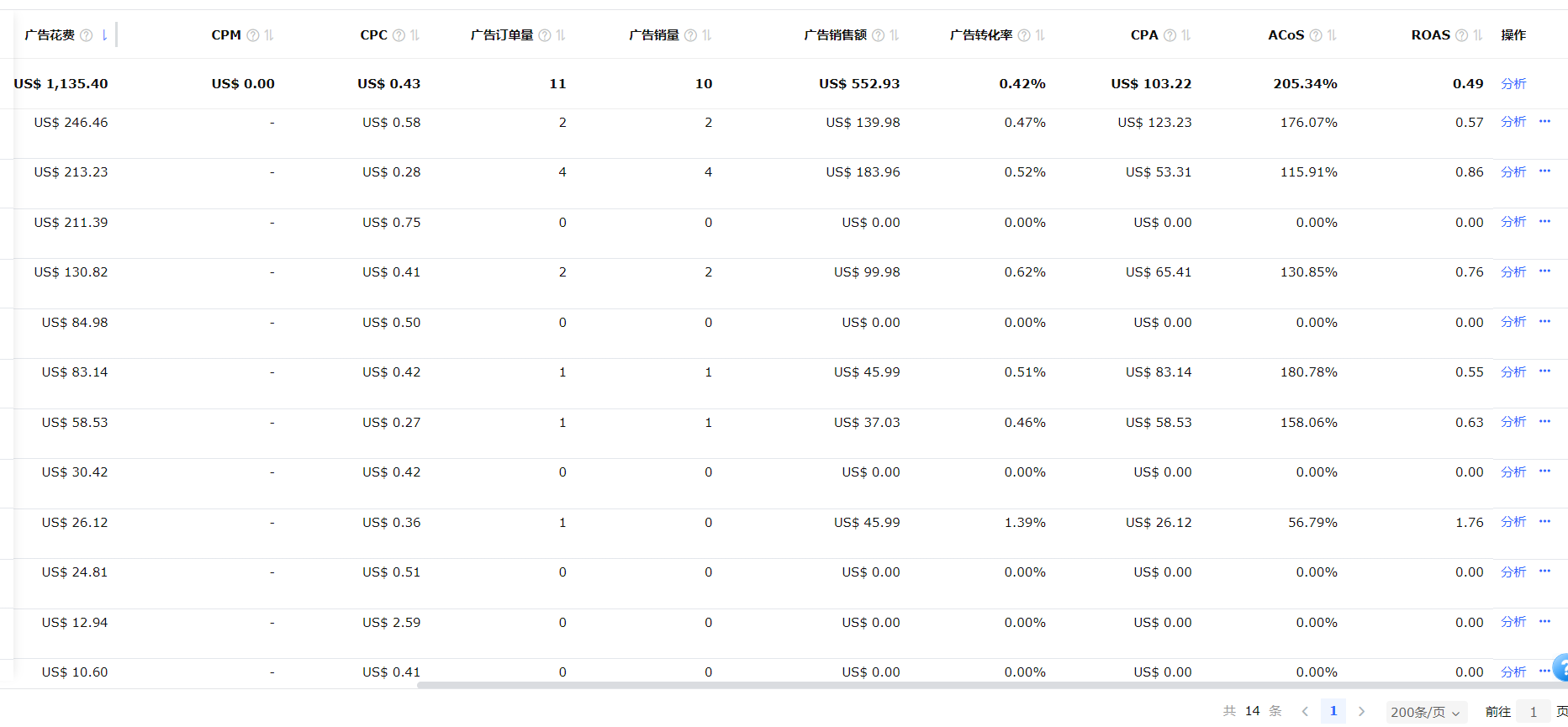The image size is (1568, 727).
Task: Click the 广告订单量 sort arrows
Action: pyautogui.click(x=561, y=35)
